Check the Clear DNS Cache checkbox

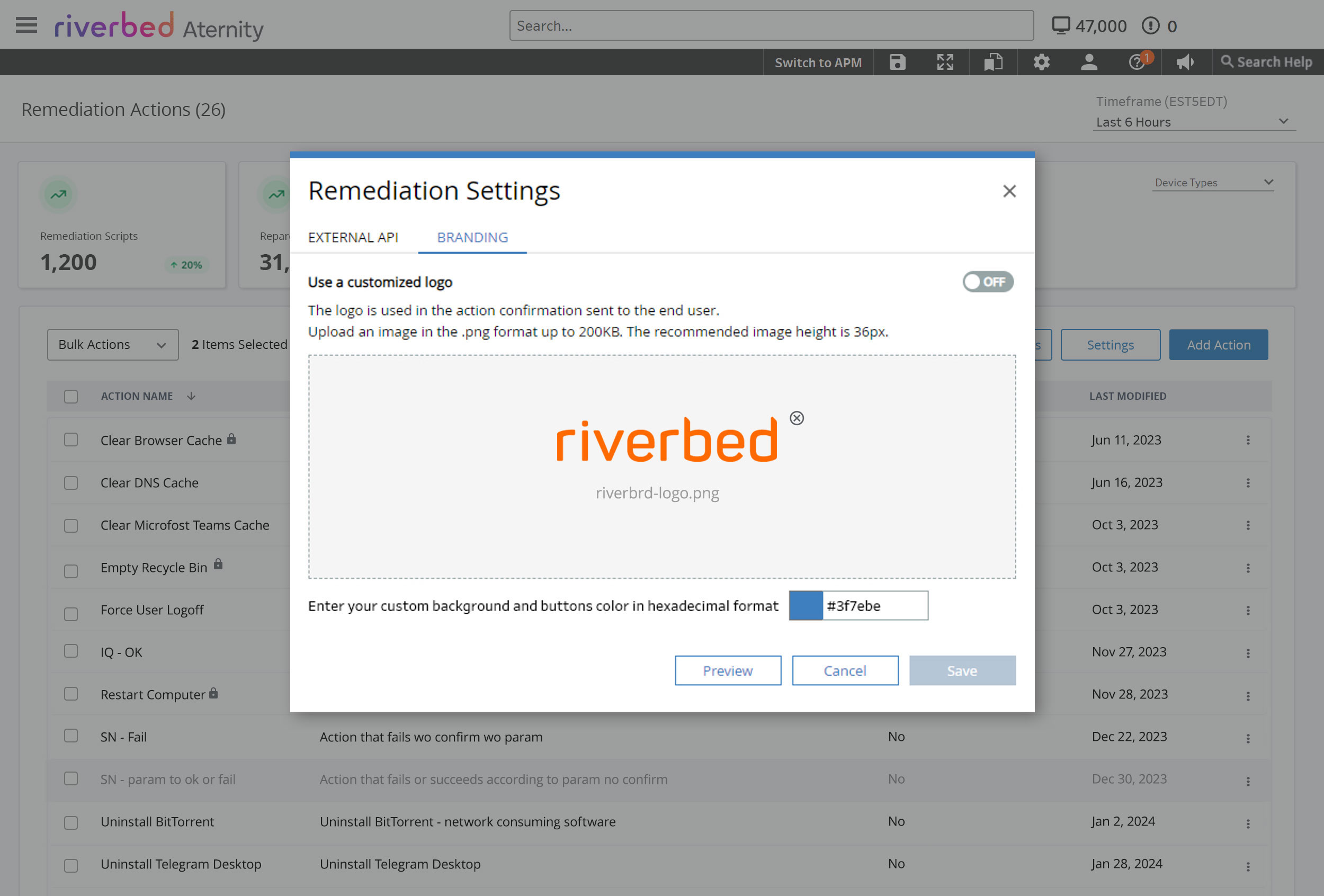point(70,483)
